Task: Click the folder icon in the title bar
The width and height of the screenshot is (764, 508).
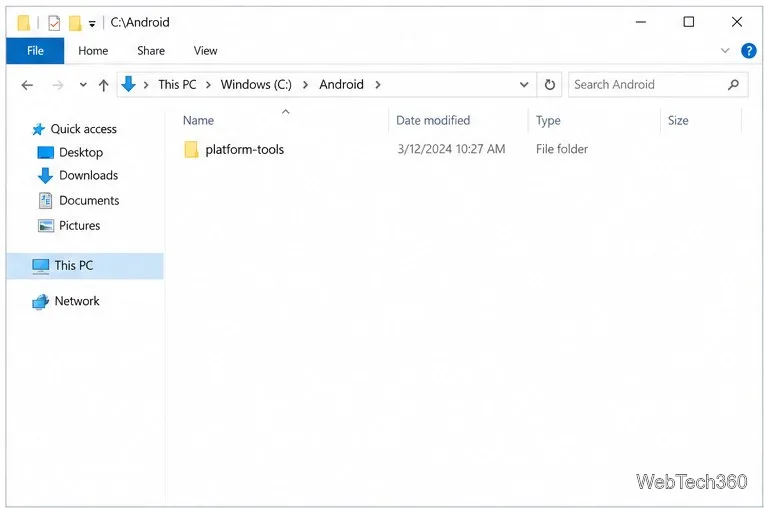Action: 23,22
